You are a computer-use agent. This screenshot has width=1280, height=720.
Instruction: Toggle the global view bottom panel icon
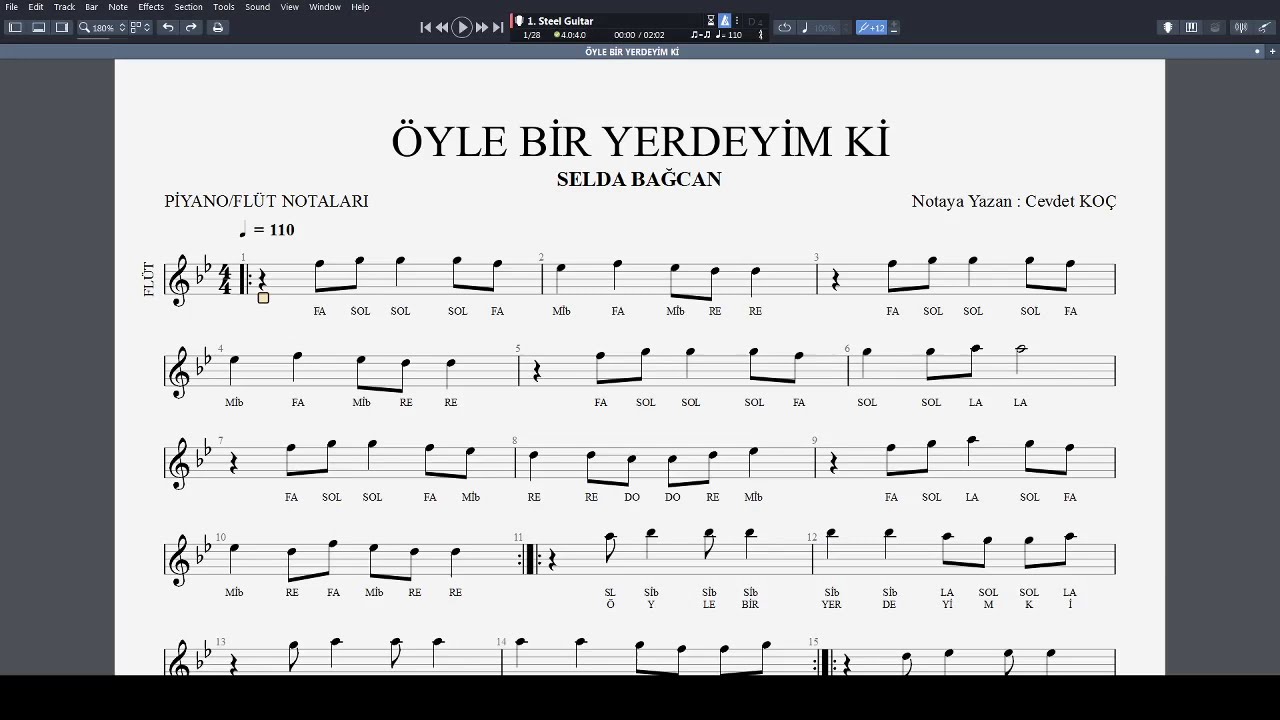pos(38,27)
